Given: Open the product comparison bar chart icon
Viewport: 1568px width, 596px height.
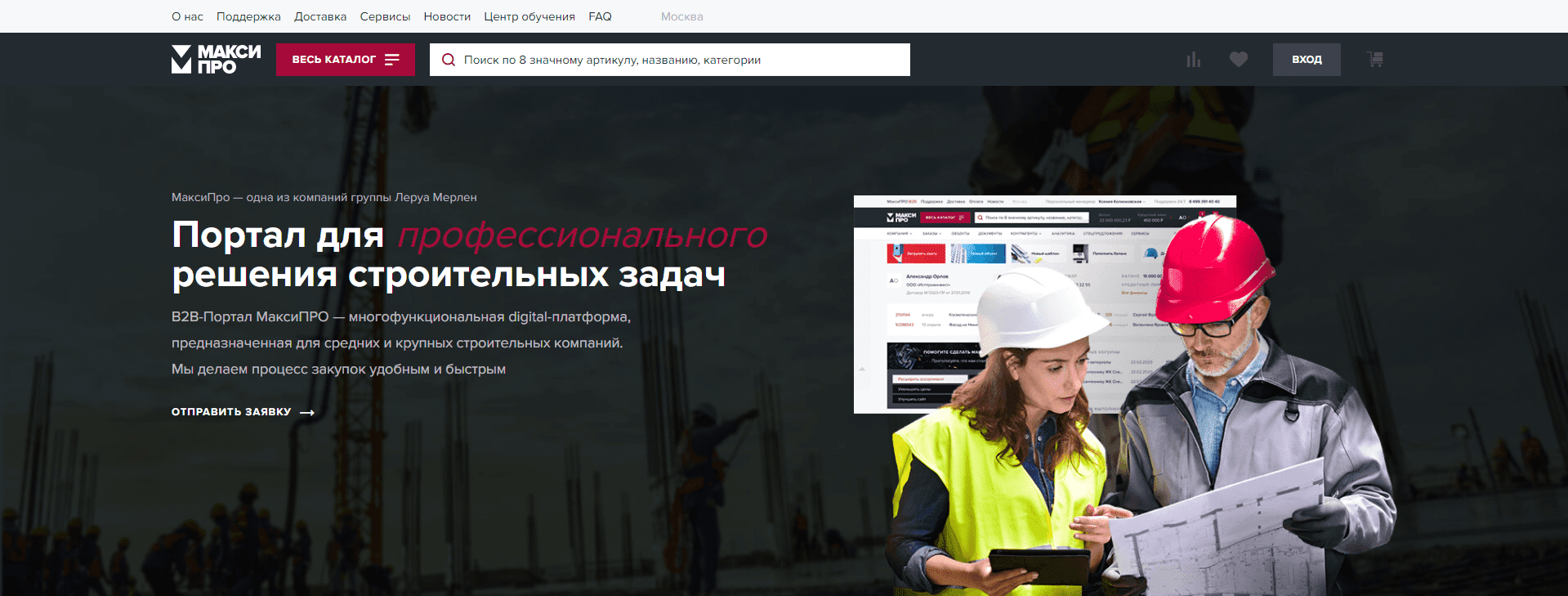Looking at the screenshot, I should [1194, 60].
